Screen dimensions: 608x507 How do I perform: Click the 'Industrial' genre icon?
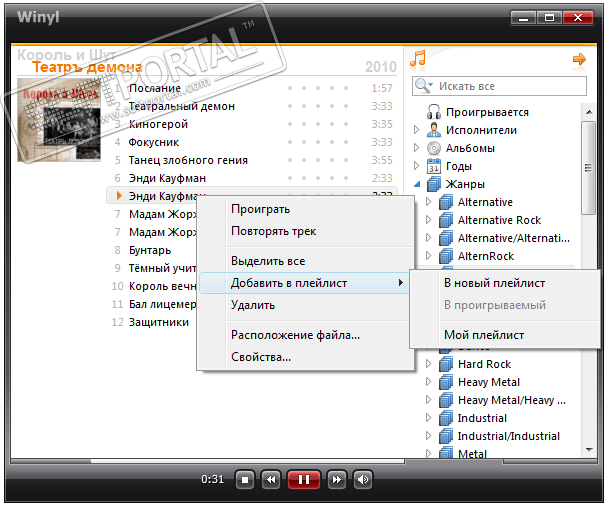[x=446, y=418]
